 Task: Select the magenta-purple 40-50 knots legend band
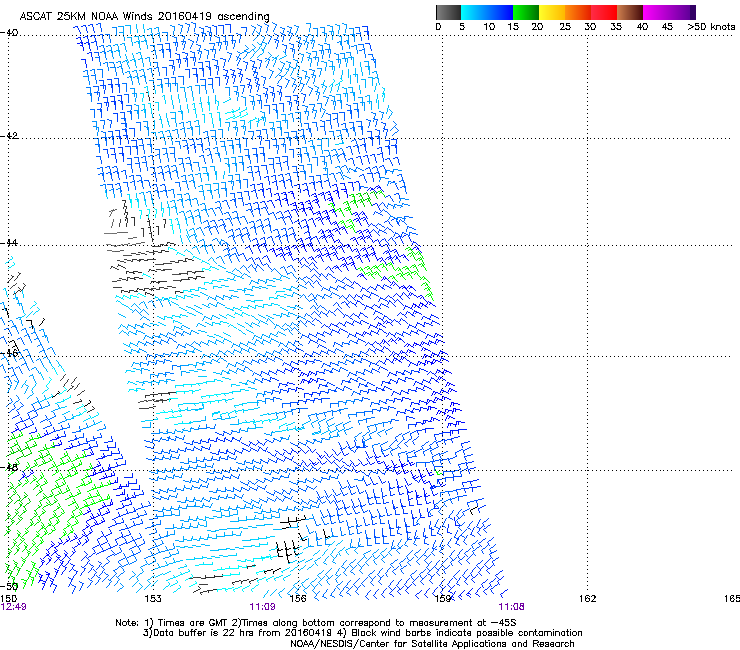pyautogui.click(x=669, y=12)
